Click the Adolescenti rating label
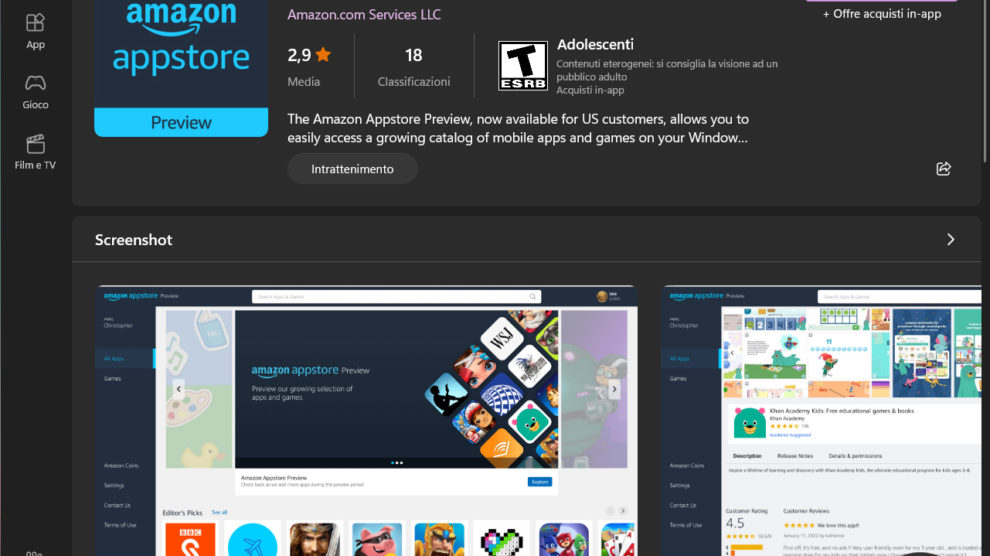 (595, 44)
